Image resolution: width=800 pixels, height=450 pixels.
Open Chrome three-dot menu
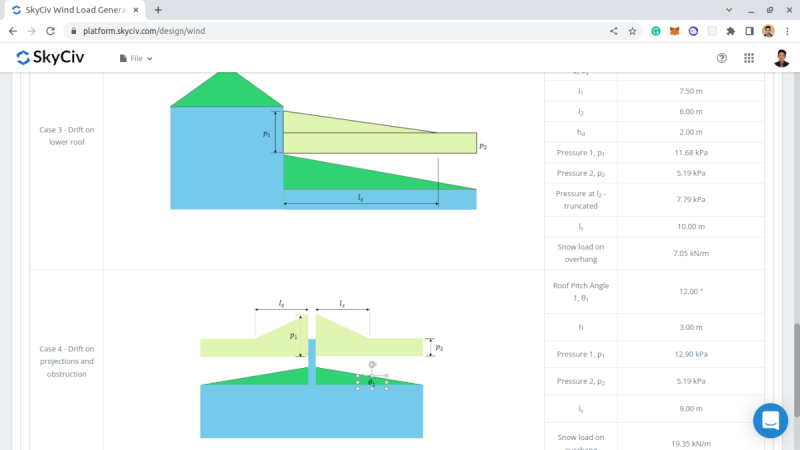[x=787, y=31]
